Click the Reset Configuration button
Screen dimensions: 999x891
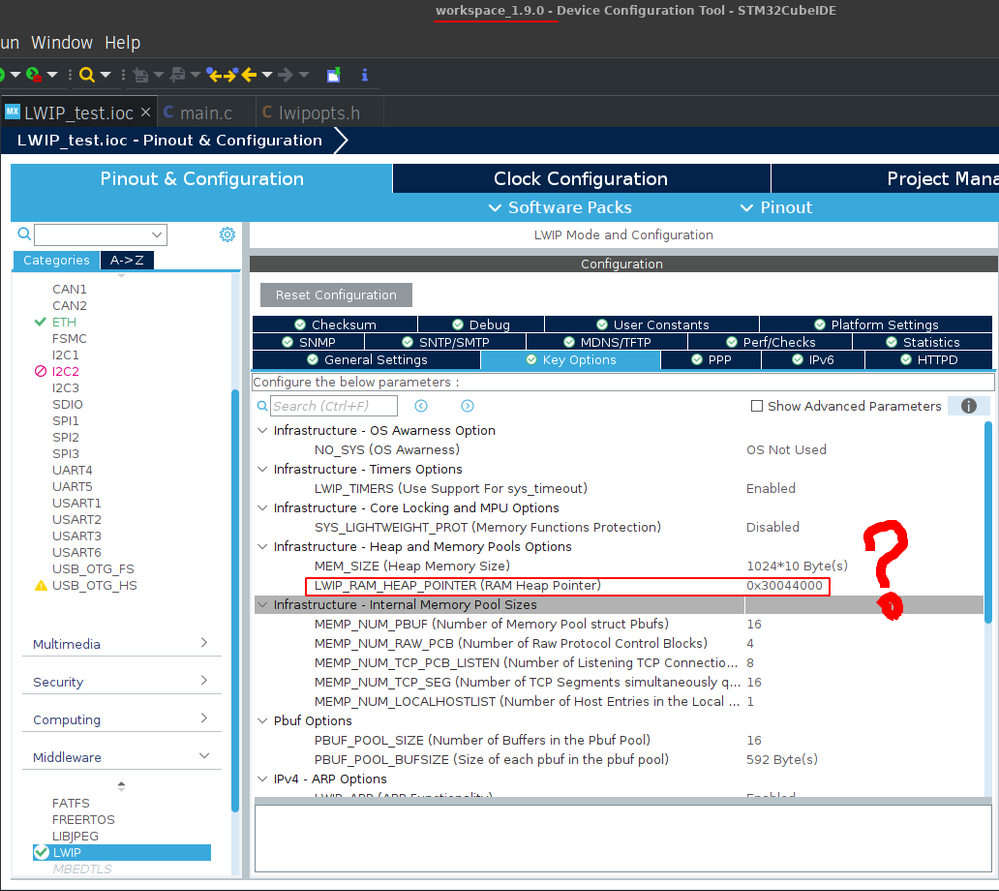pyautogui.click(x=336, y=295)
